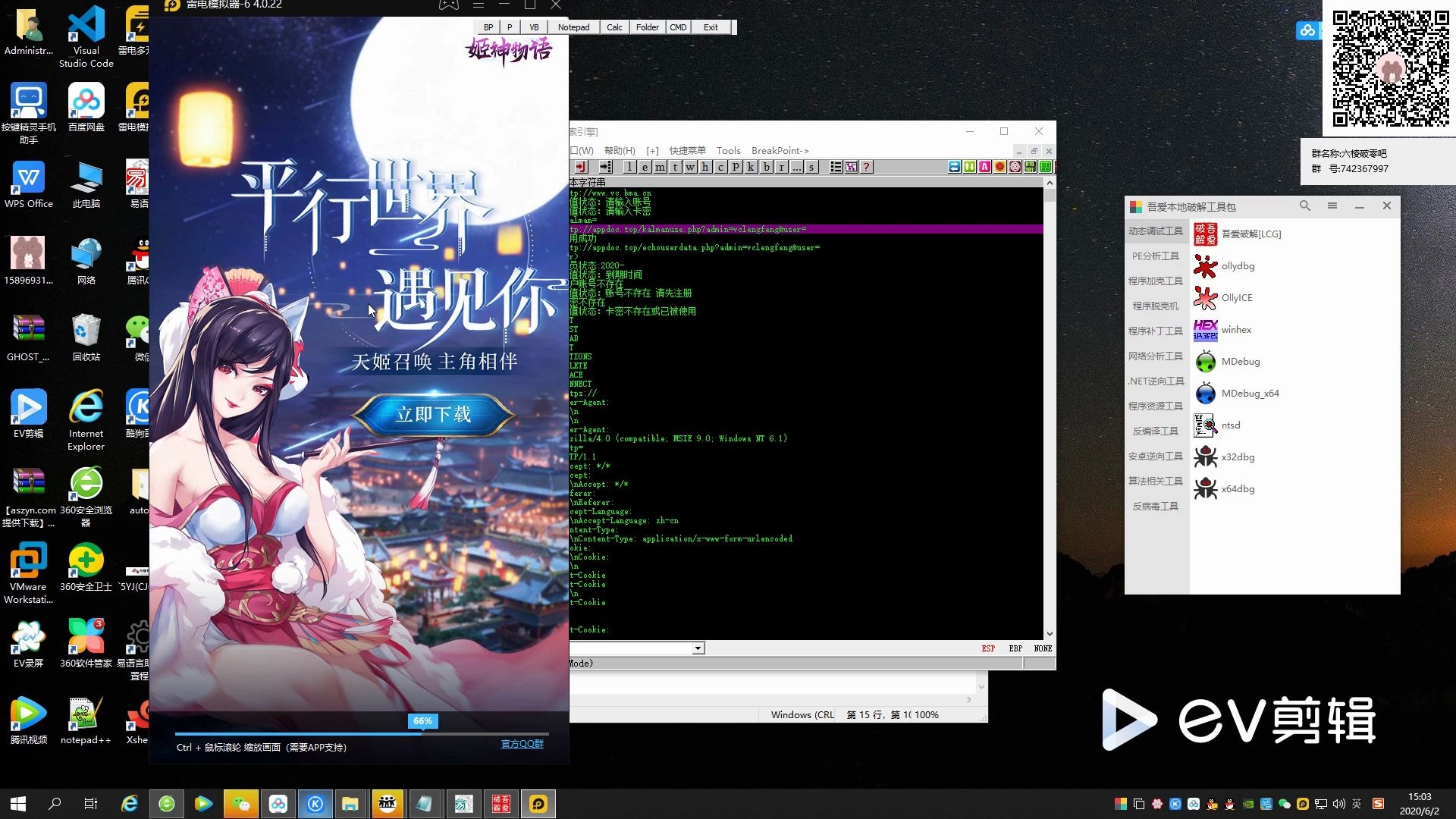Open the command dropdown at debugger bottom
1456x819 pixels.
pyautogui.click(x=698, y=648)
